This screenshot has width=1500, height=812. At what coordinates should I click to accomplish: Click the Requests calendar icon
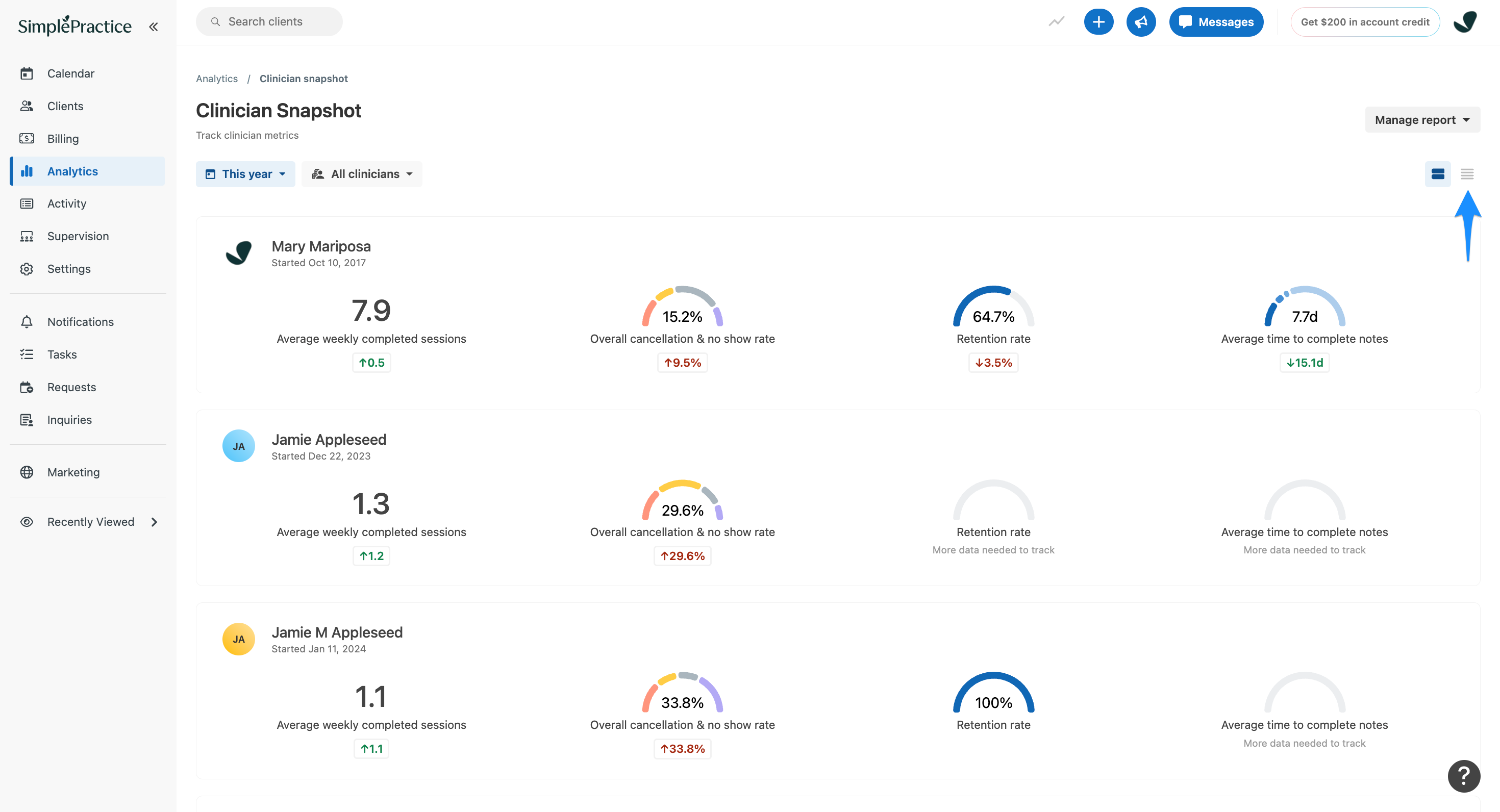pyautogui.click(x=27, y=387)
